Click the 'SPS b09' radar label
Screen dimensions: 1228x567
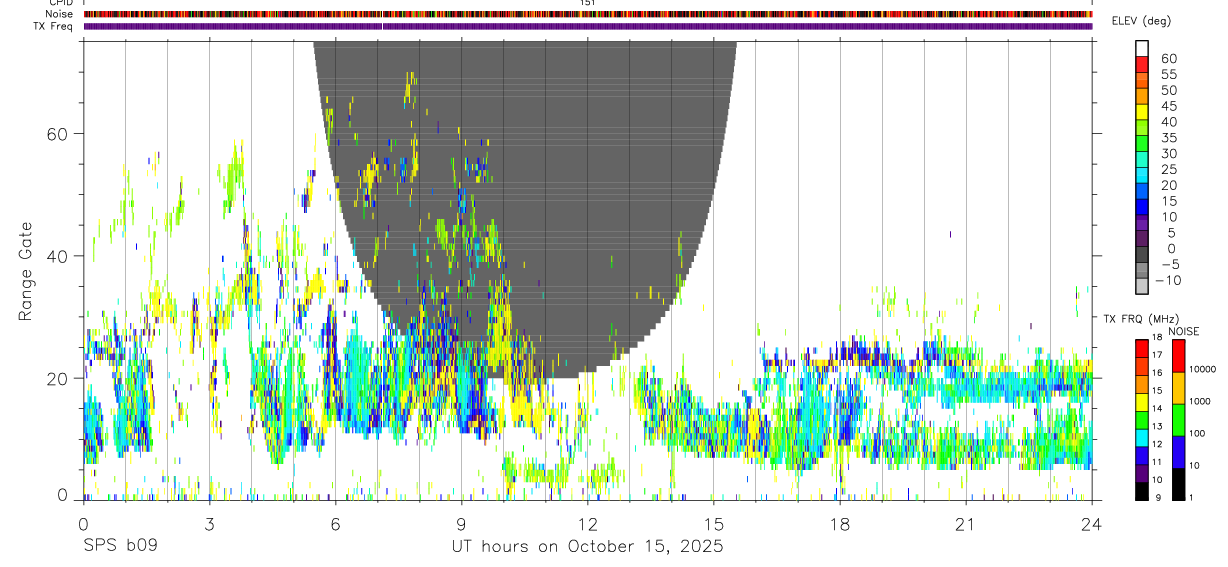point(119,547)
